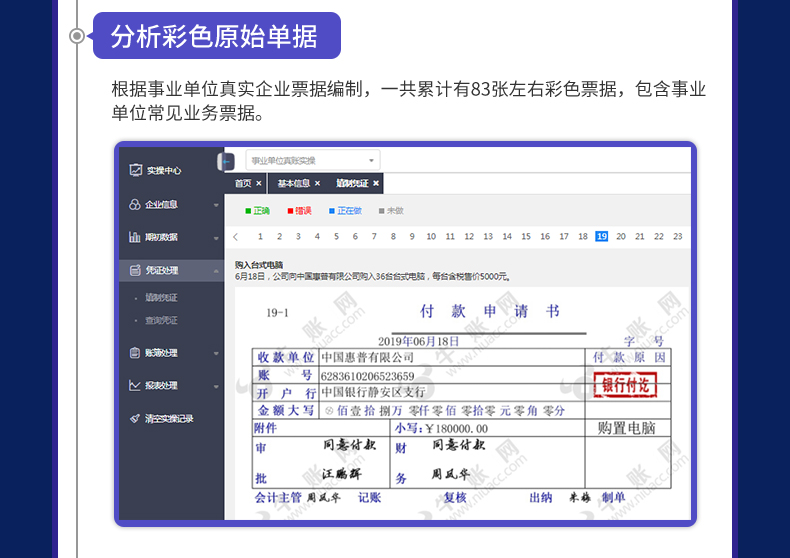Go to previous page of question numbers
Image resolution: width=790 pixels, height=558 pixels.
(x=236, y=237)
